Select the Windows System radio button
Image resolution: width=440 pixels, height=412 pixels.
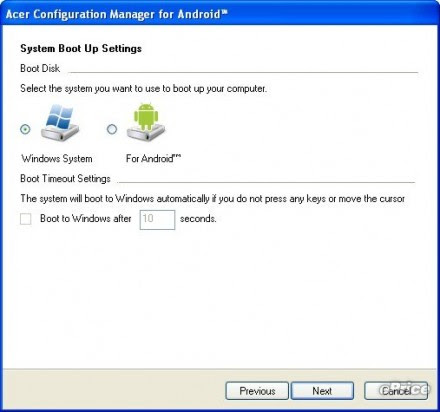[x=25, y=129]
